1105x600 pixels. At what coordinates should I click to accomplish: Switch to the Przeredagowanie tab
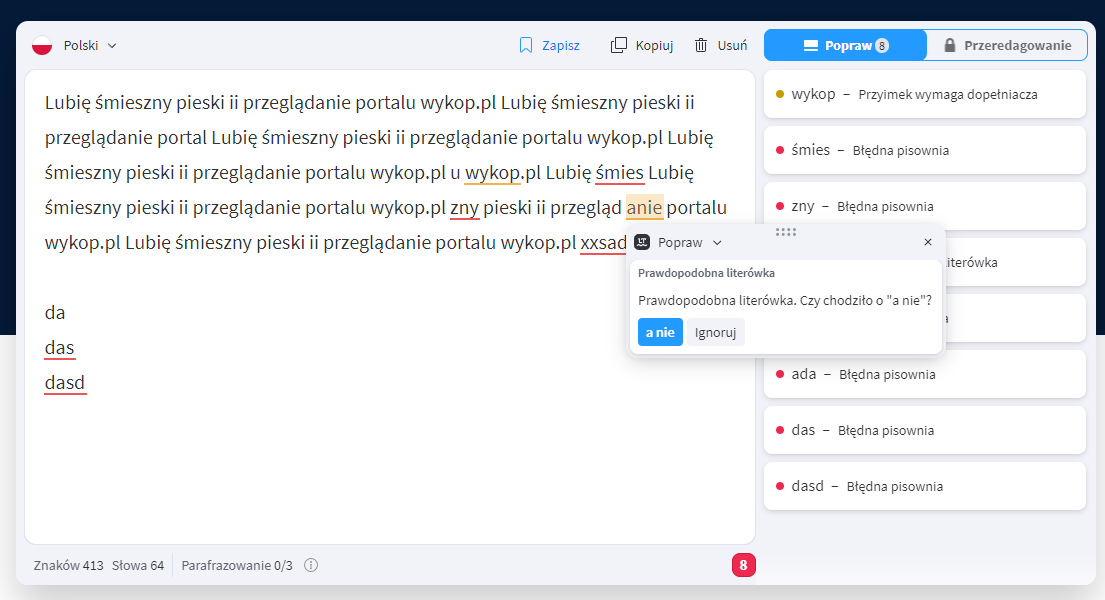(1006, 45)
